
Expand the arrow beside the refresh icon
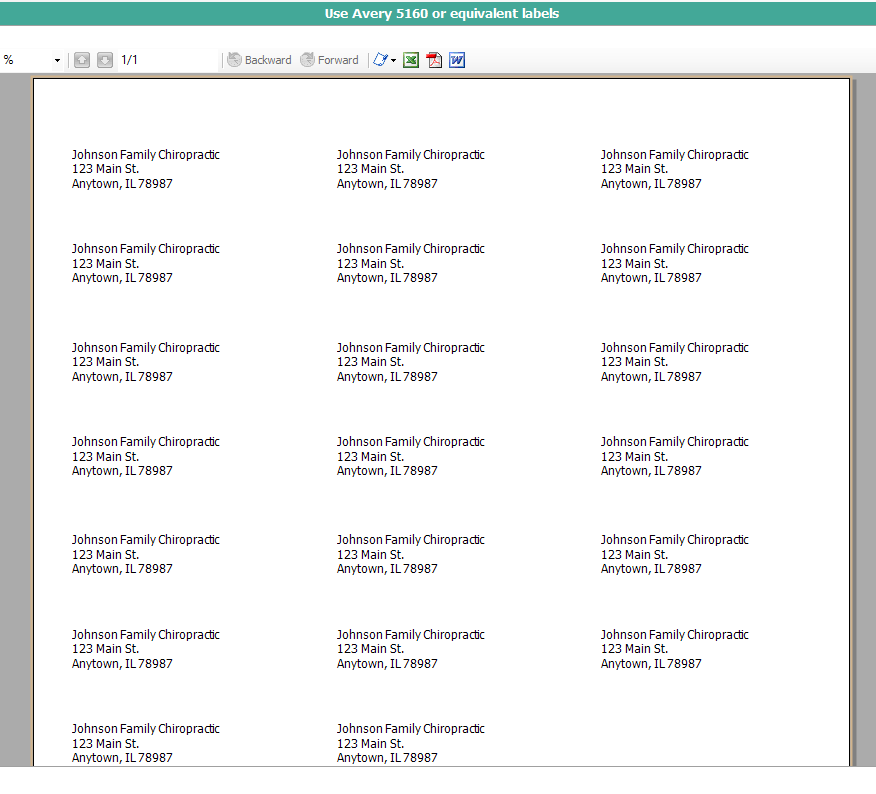click(x=394, y=61)
